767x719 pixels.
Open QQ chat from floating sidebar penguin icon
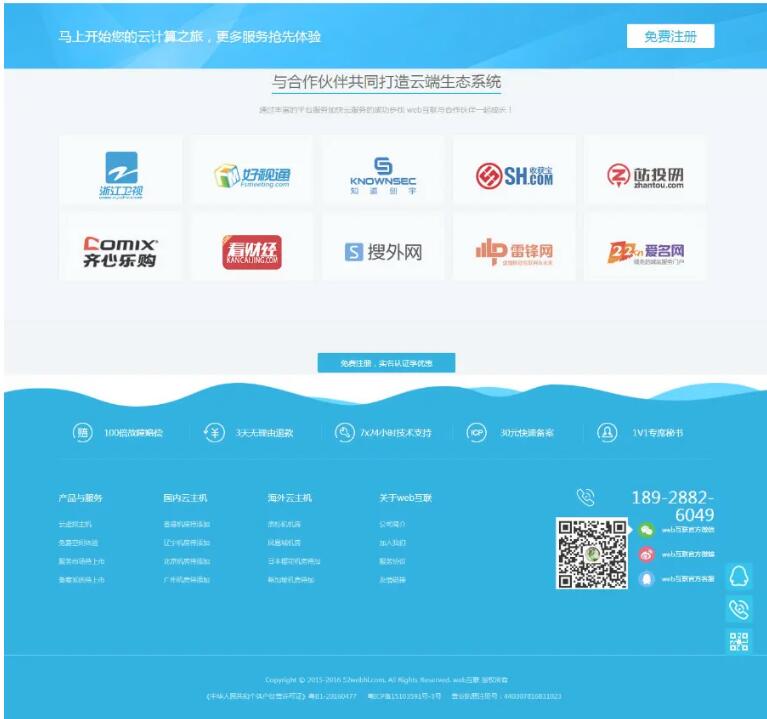pos(739,576)
